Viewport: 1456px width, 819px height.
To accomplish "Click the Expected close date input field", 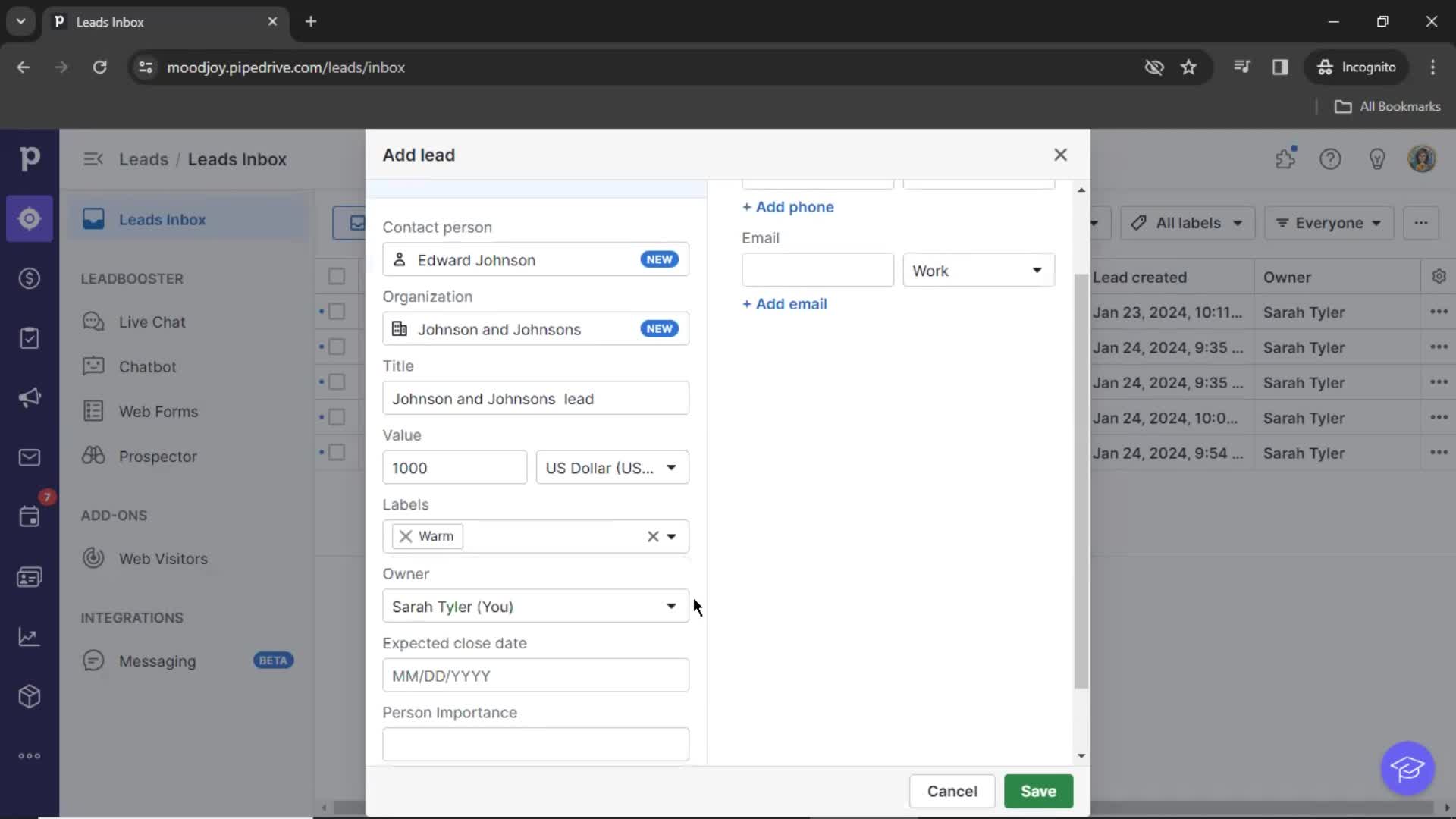I will click(535, 676).
